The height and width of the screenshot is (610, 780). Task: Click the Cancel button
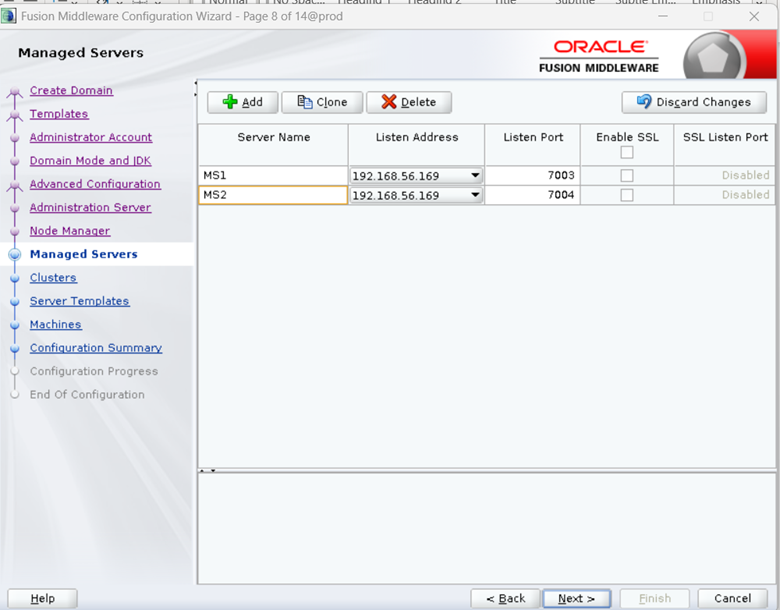pos(733,598)
